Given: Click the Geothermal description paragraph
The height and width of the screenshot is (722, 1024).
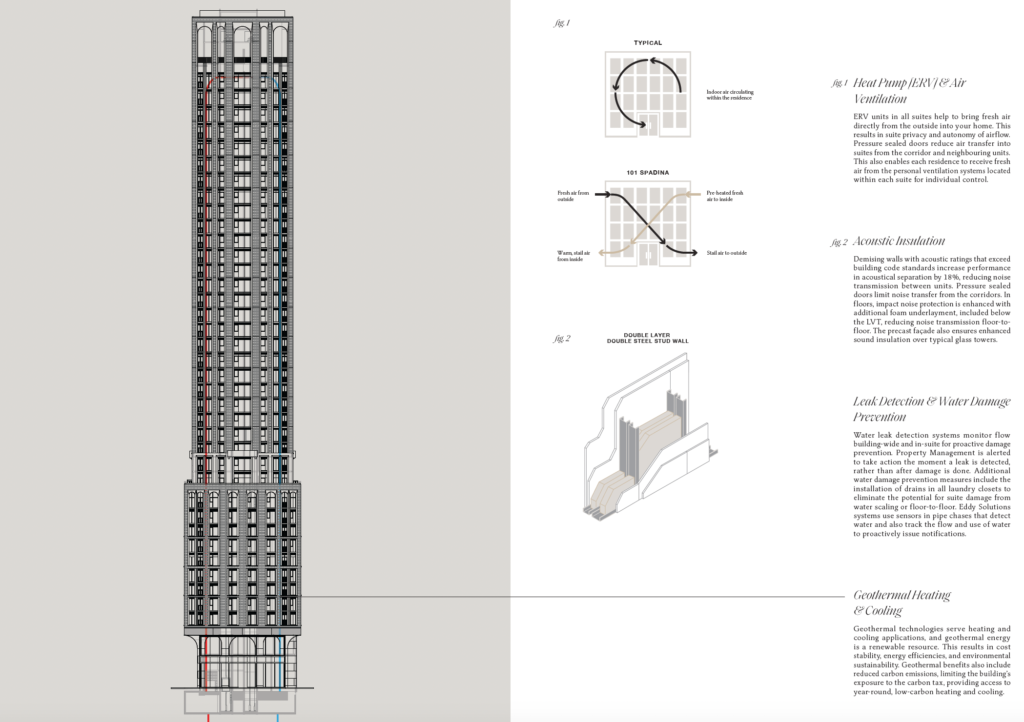Looking at the screenshot, I should (x=932, y=660).
